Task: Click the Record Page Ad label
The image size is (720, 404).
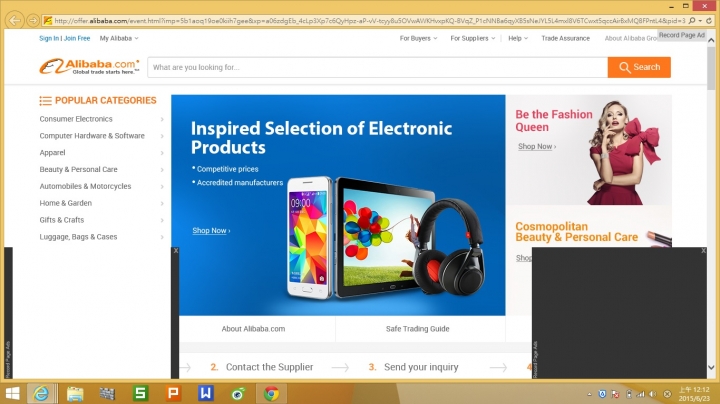Action: 681,35
